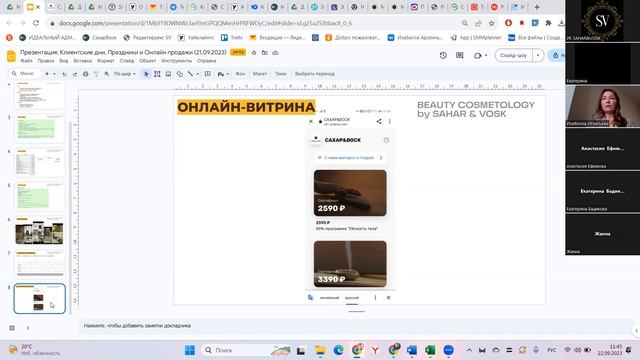Click the new slide plus icon
The width and height of the screenshot is (640, 360).
[x=47, y=74]
